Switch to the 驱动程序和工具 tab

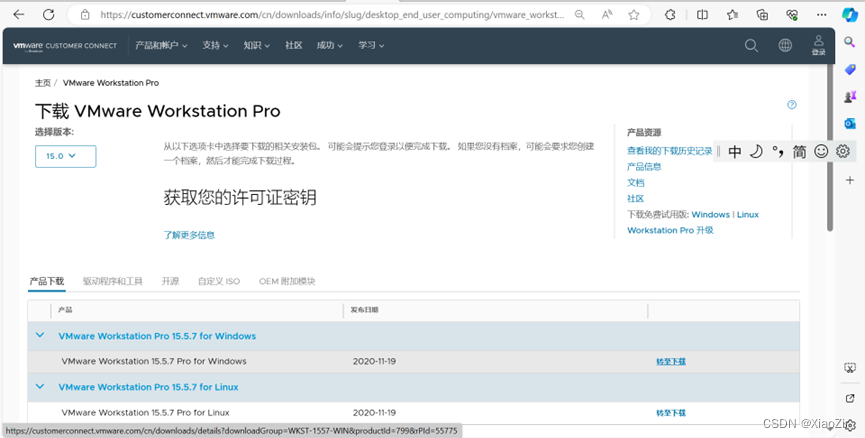[113, 281]
